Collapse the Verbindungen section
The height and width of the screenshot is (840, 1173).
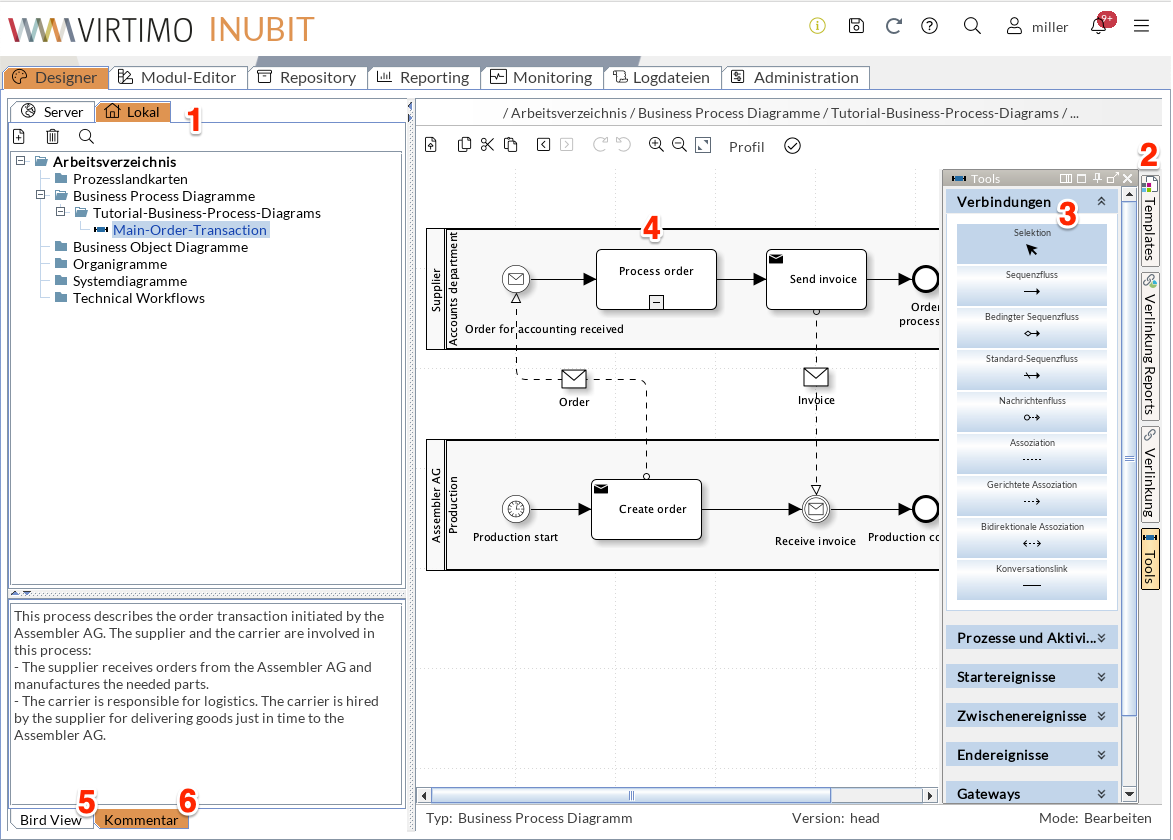click(1100, 201)
